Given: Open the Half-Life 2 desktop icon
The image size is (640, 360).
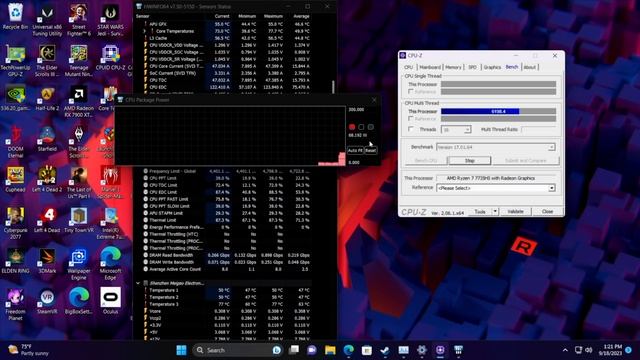Looking at the screenshot, I should [47, 98].
